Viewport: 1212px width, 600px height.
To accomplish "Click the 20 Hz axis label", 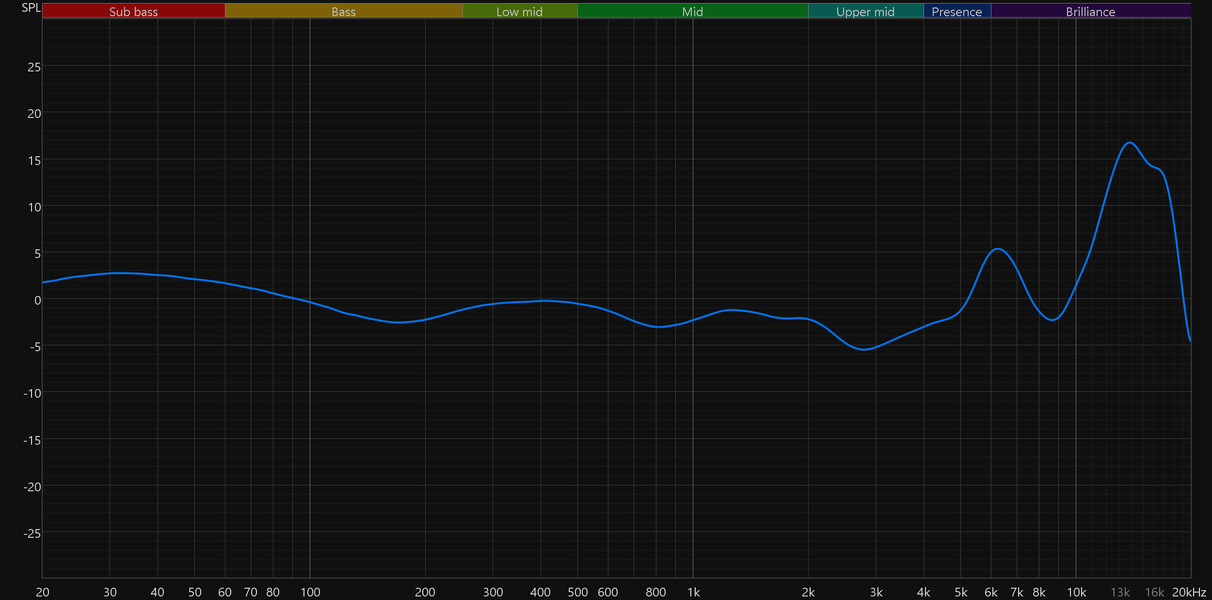I will [43, 592].
